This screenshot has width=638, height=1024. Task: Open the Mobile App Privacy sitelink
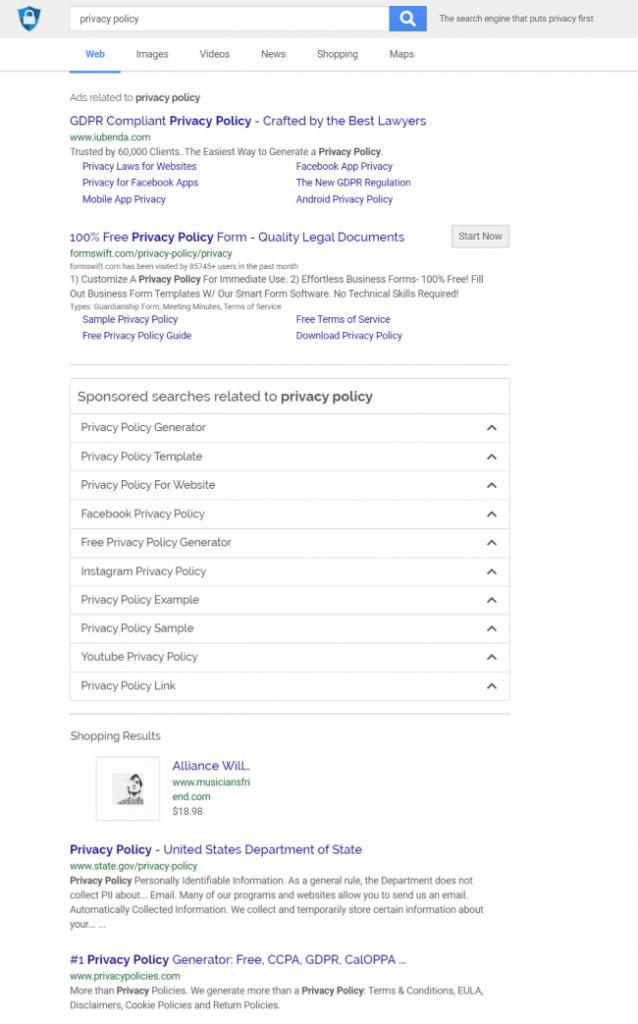point(124,199)
